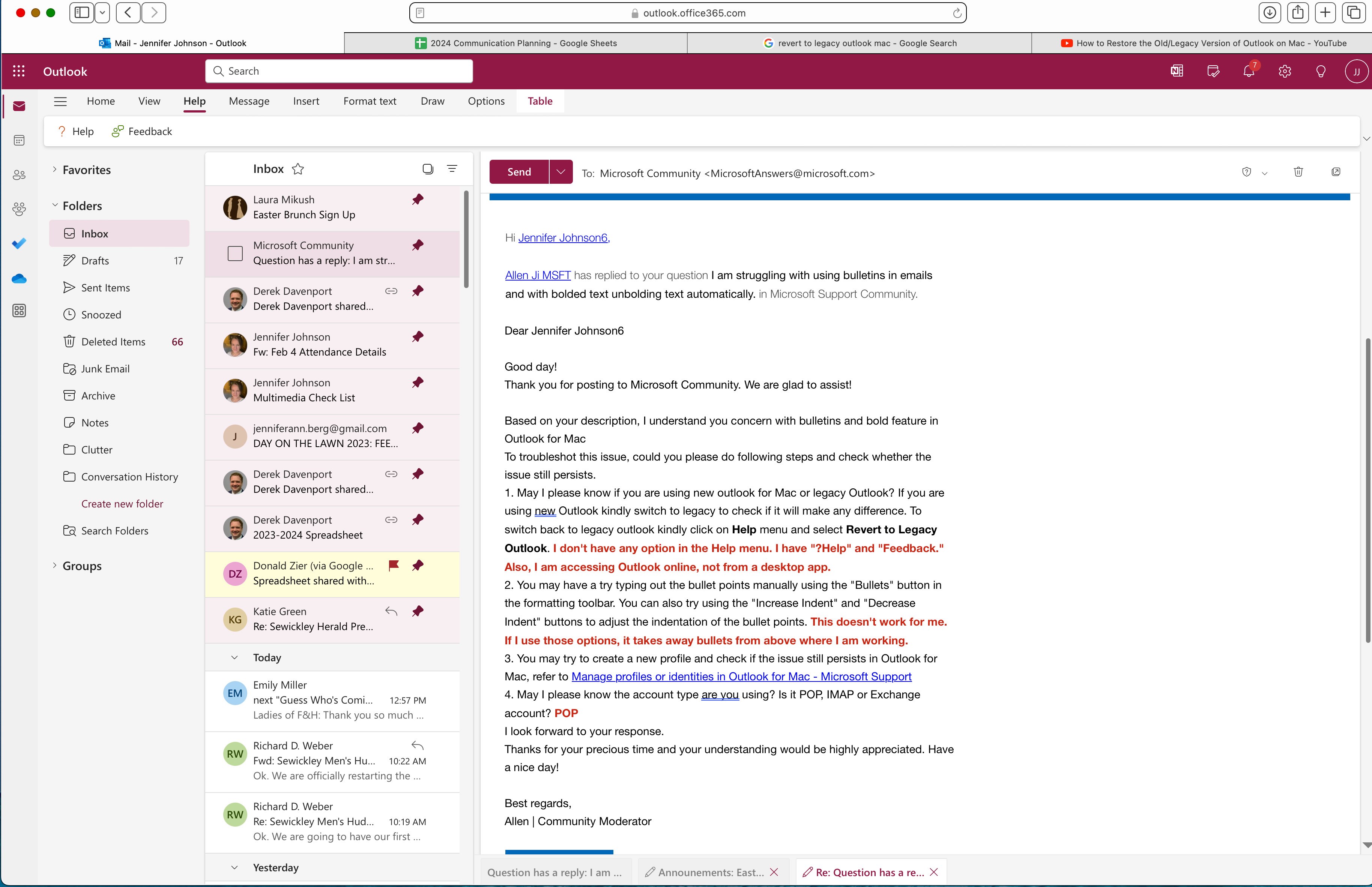
Task: Switch to the Format text ribbon tab
Action: tap(369, 101)
